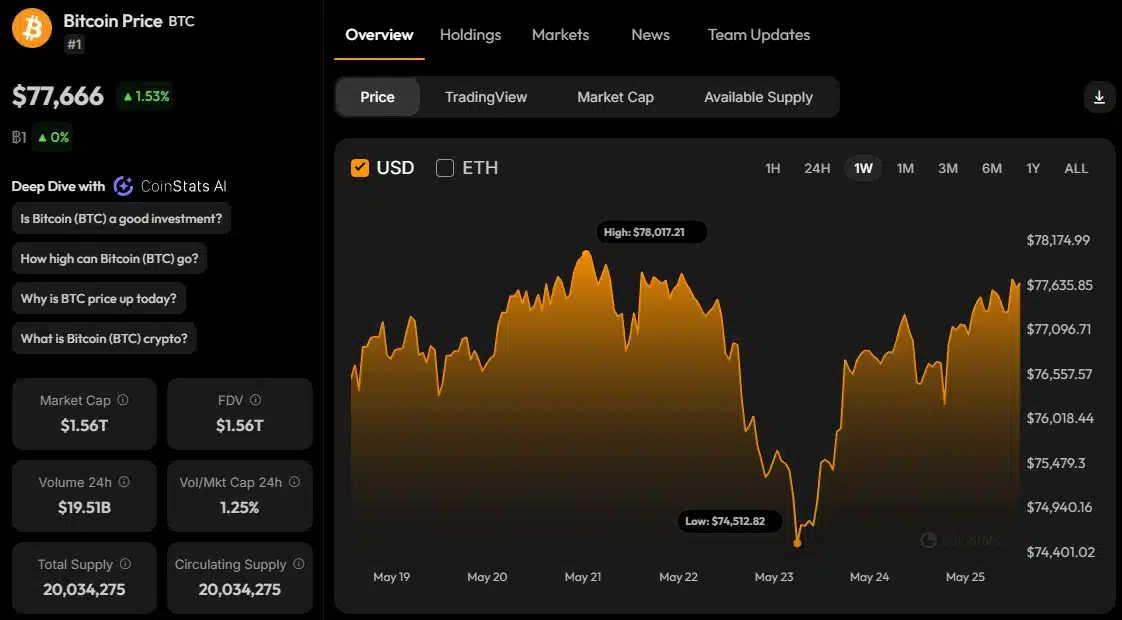
Task: Go to the Team Updates tab
Action: (x=758, y=35)
